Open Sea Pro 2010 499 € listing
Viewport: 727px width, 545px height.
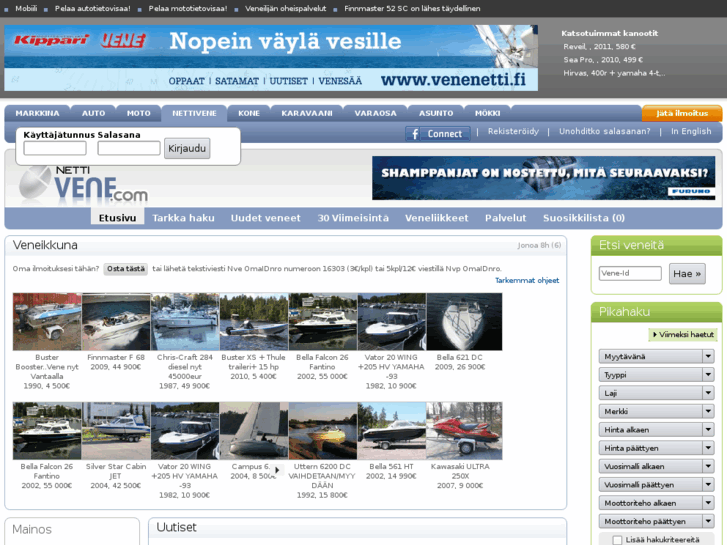coord(603,59)
